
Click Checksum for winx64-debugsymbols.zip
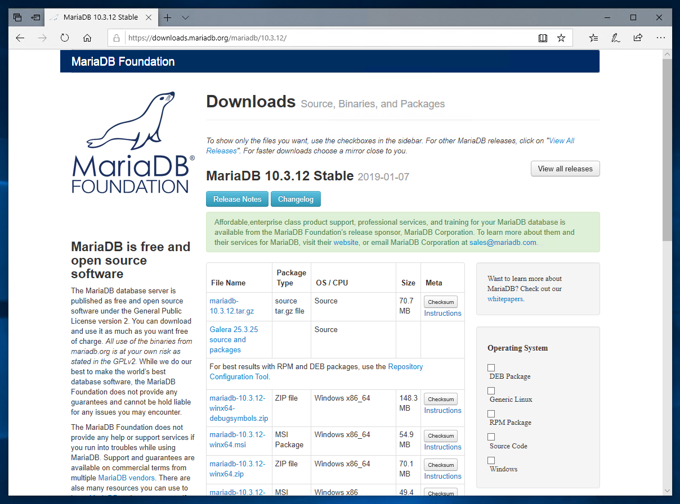(441, 399)
